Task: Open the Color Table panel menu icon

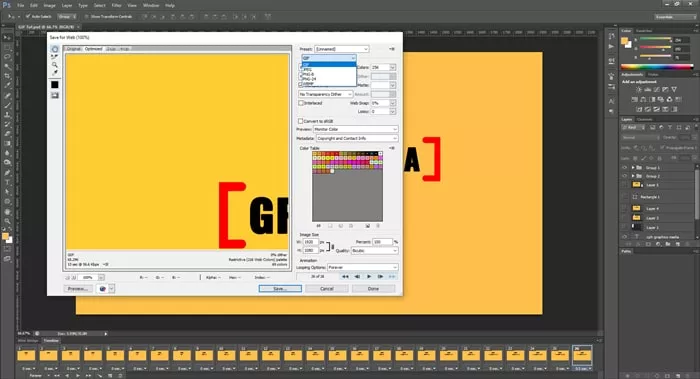Action: [392, 148]
